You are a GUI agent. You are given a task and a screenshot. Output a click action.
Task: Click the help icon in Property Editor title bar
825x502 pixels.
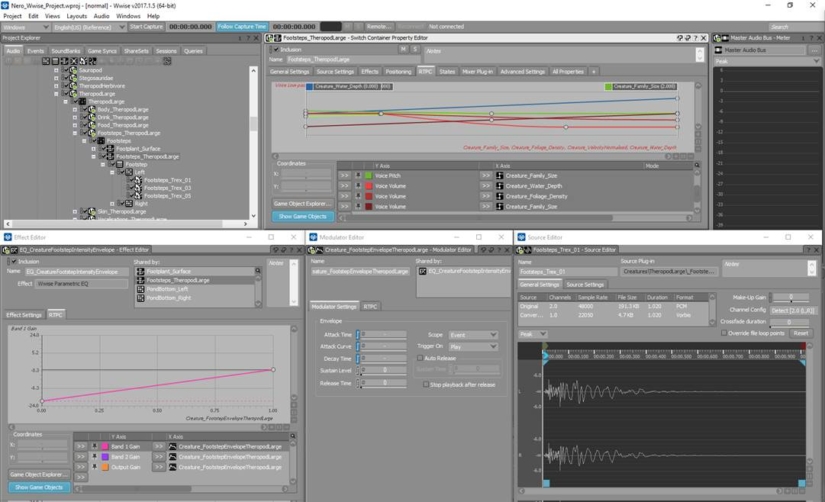(696, 38)
